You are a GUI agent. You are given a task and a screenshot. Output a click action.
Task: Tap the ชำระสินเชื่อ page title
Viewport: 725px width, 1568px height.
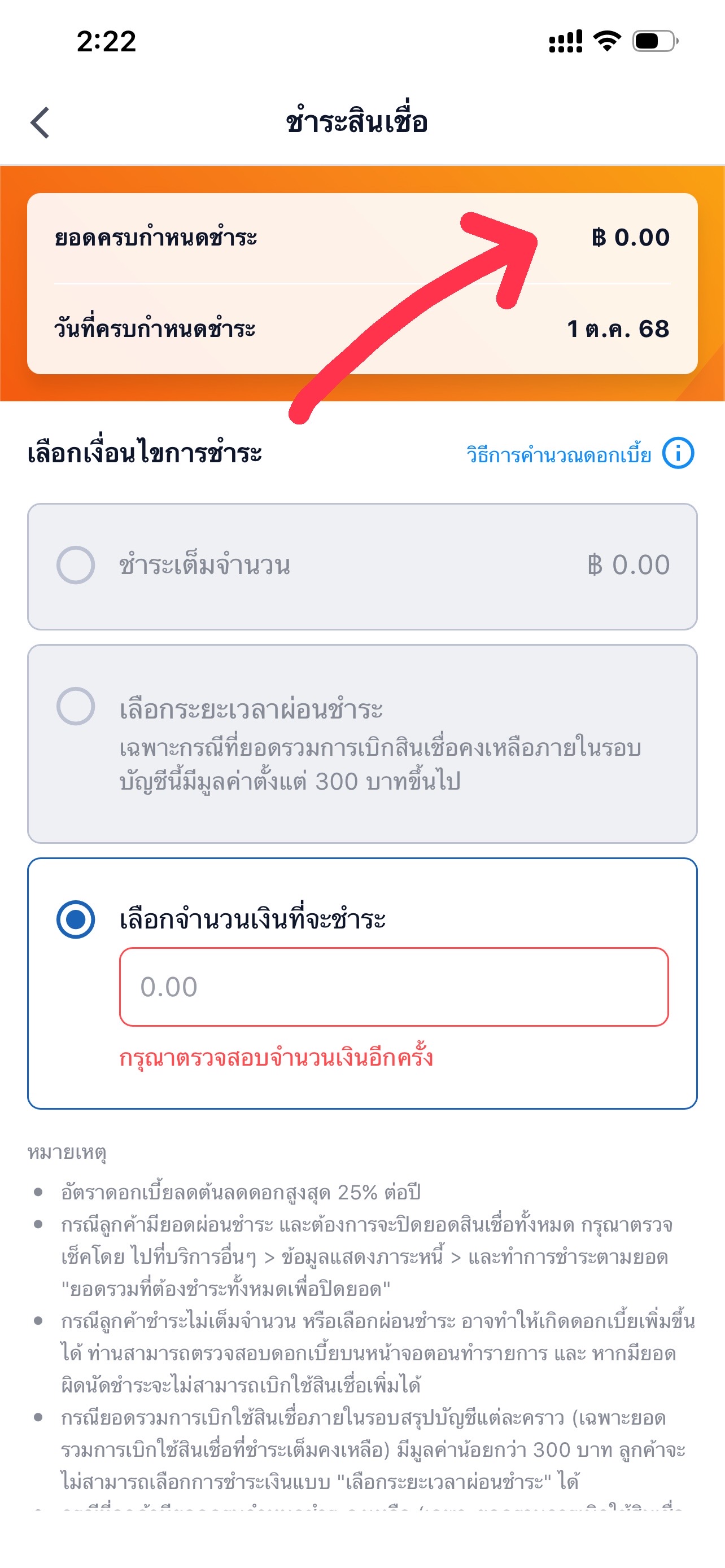pos(357,122)
